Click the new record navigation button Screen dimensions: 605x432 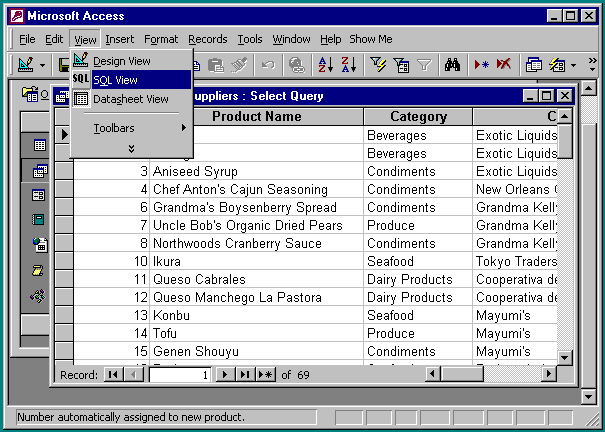(x=266, y=374)
